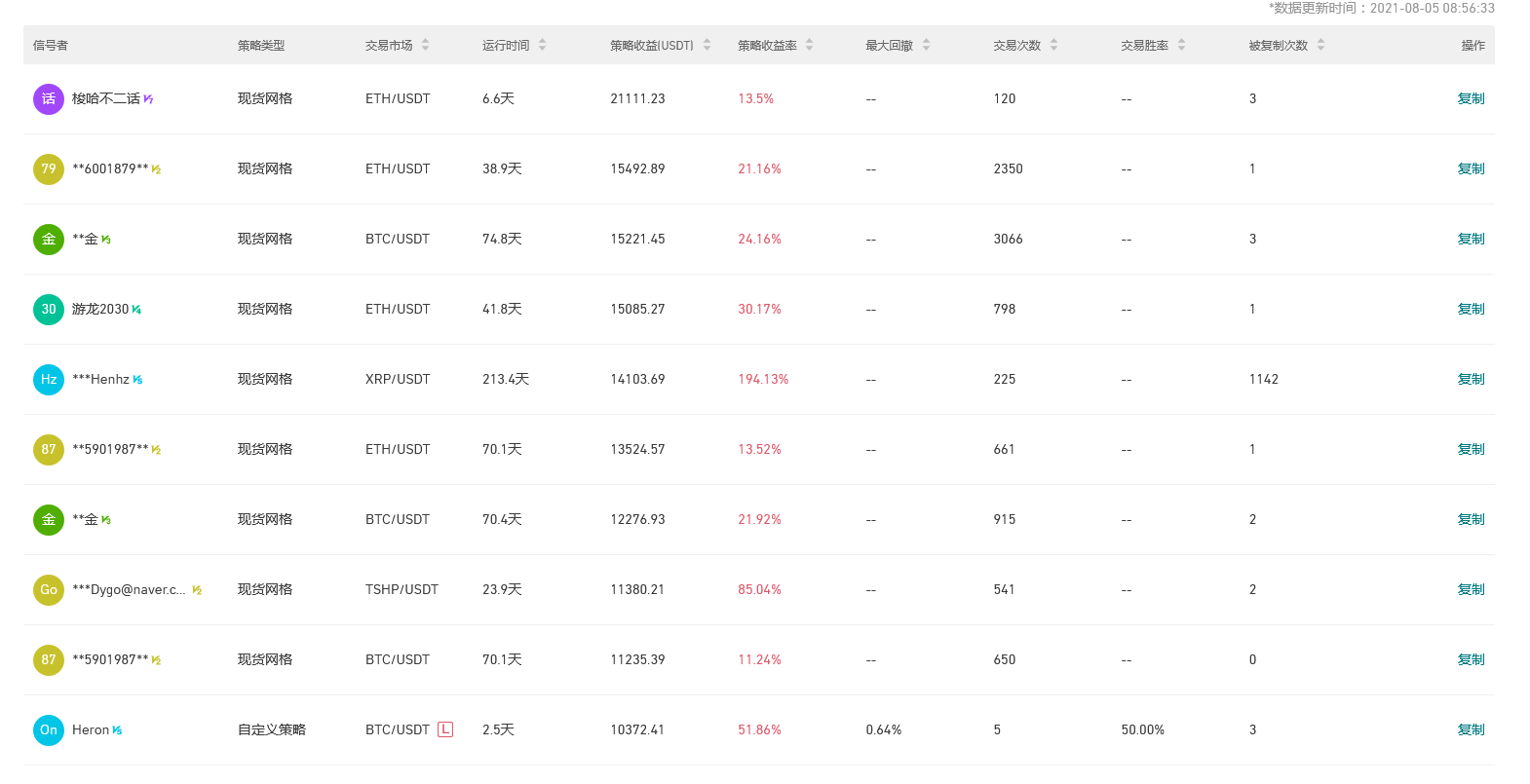Click the purple 话 avatar of 梭哈不二话

tap(49, 98)
